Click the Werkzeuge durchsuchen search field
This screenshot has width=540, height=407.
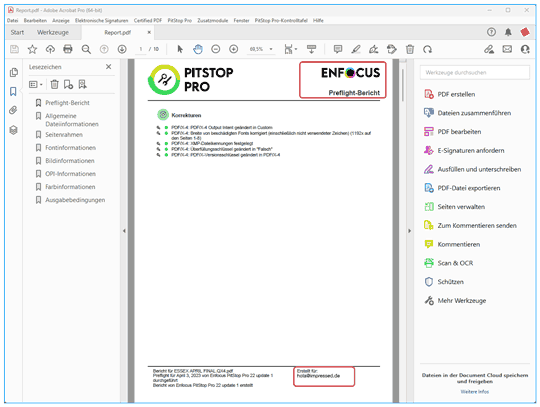(x=475, y=72)
